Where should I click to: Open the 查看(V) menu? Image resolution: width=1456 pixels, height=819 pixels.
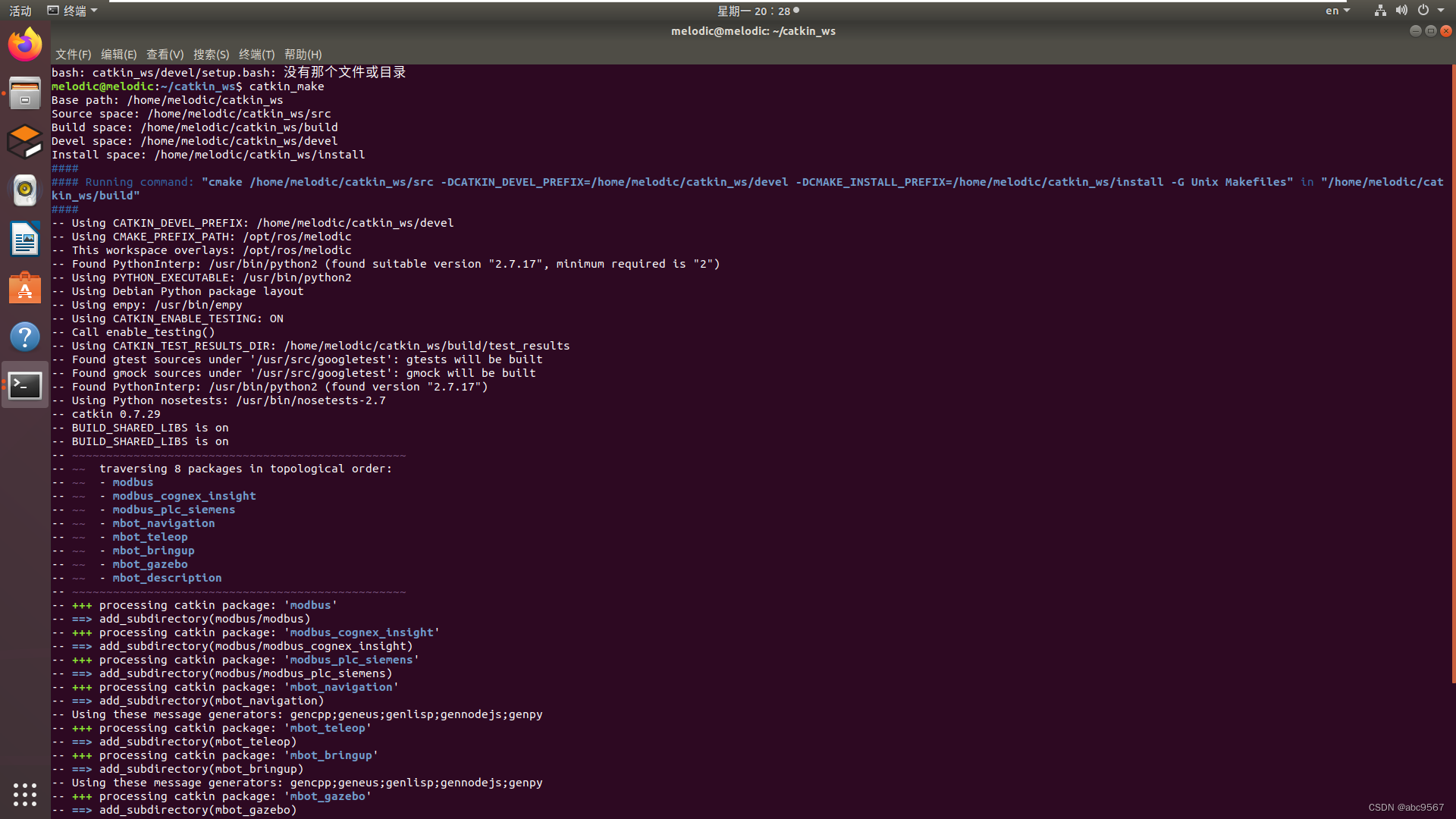click(x=165, y=55)
